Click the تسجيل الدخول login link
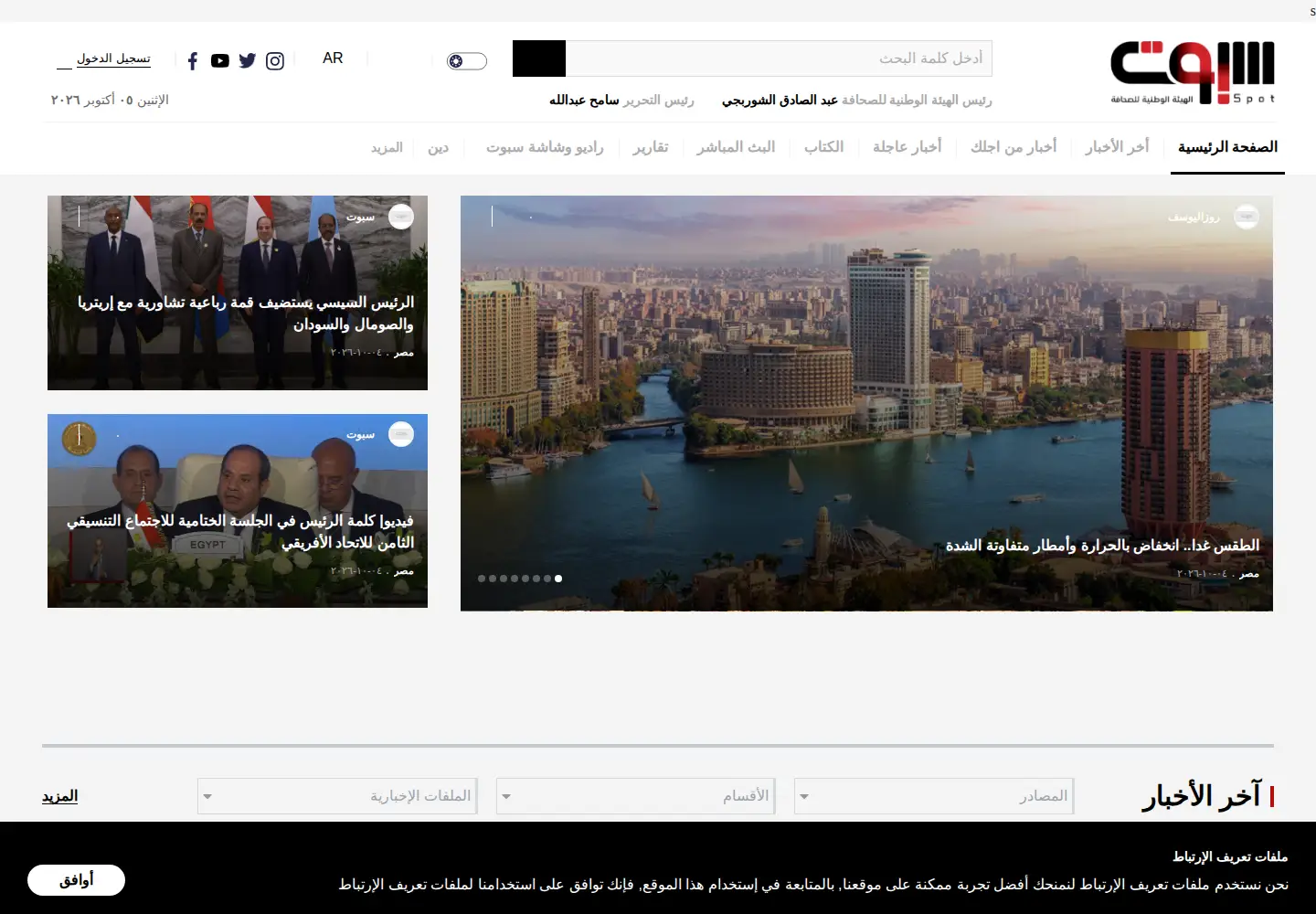 click(113, 58)
